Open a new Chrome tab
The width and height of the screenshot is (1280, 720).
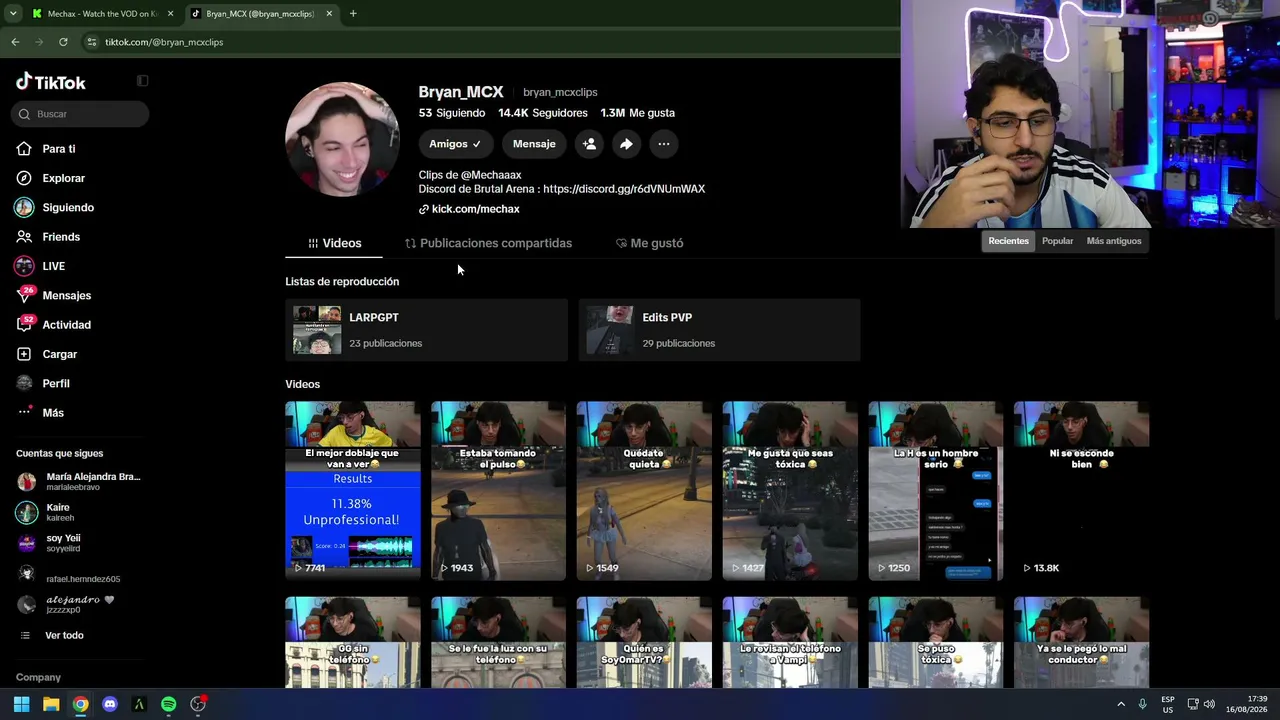click(x=353, y=14)
